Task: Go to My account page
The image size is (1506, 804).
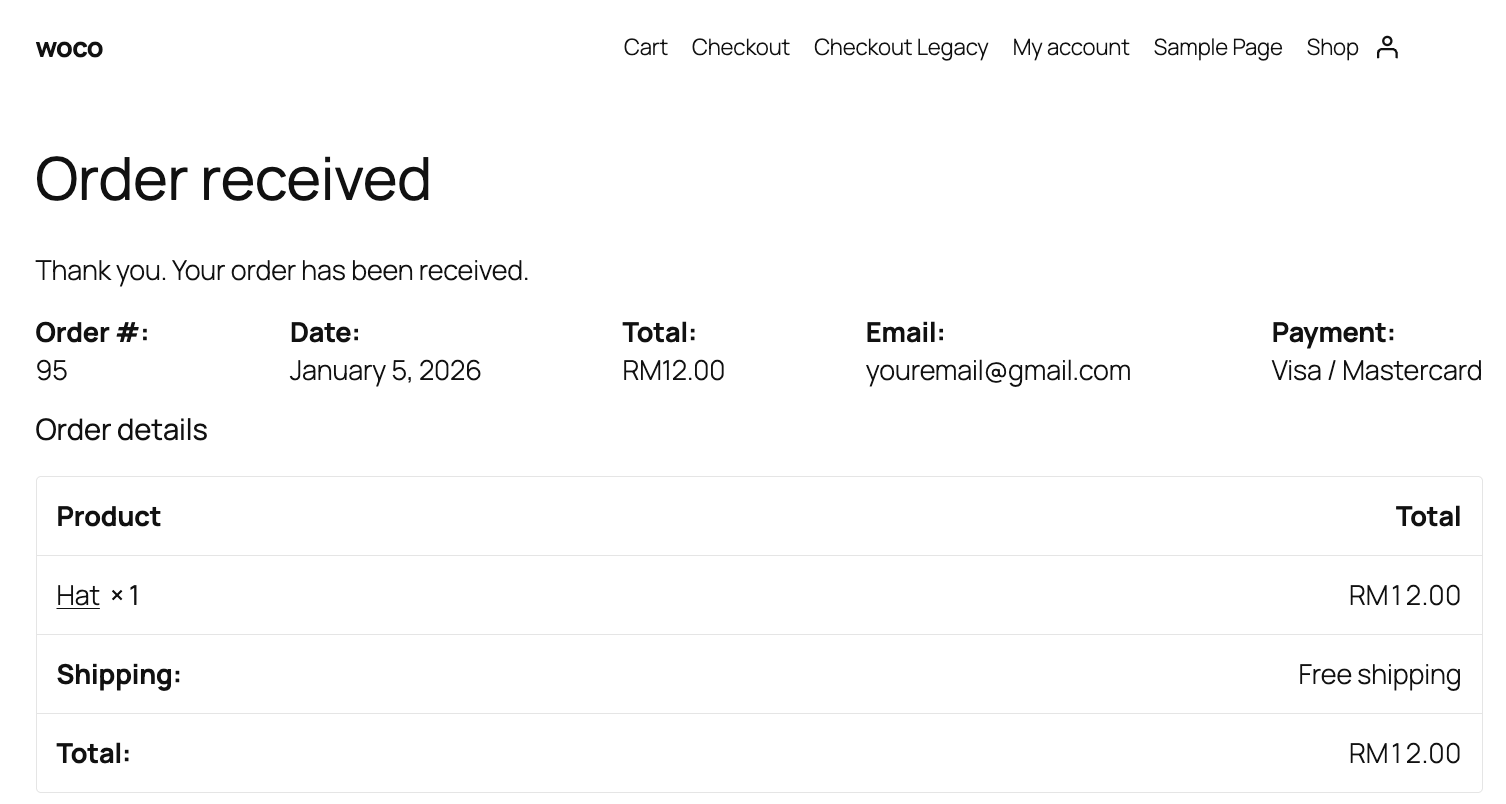Action: pyautogui.click(x=1070, y=47)
